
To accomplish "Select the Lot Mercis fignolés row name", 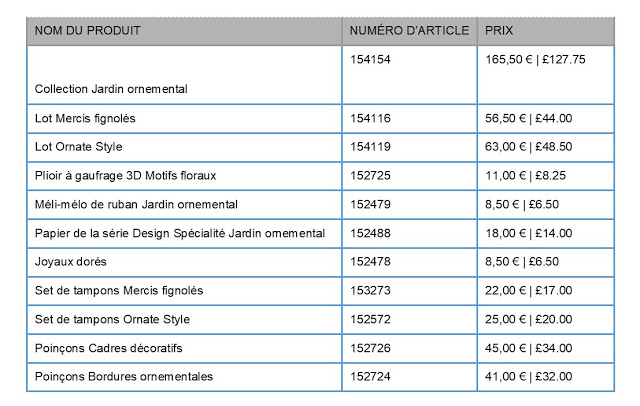I will click(85, 118).
